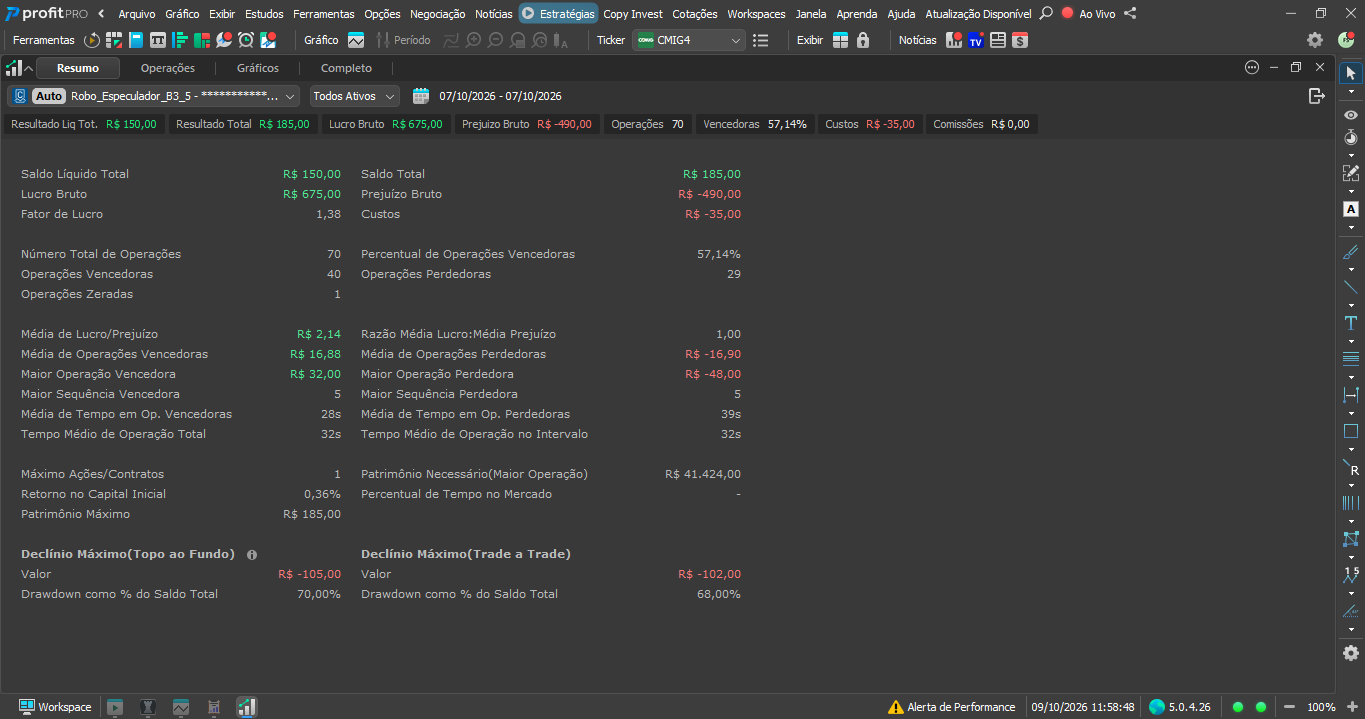Choose the brush tool in right sidebar
The height and width of the screenshot is (719, 1365).
pyautogui.click(x=1351, y=252)
